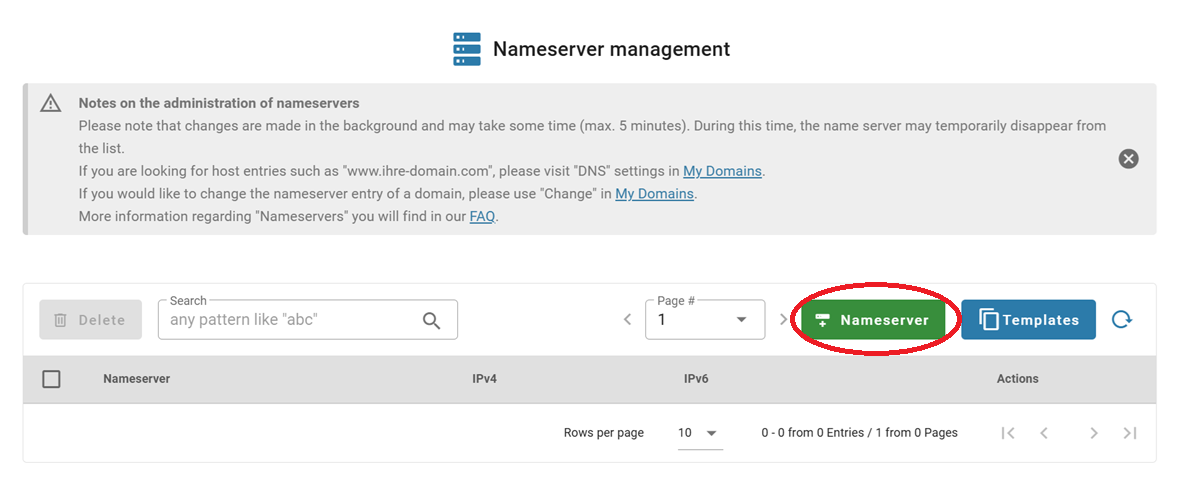Jump to last page in footer
This screenshot has width=1186, height=494.
(1130, 433)
